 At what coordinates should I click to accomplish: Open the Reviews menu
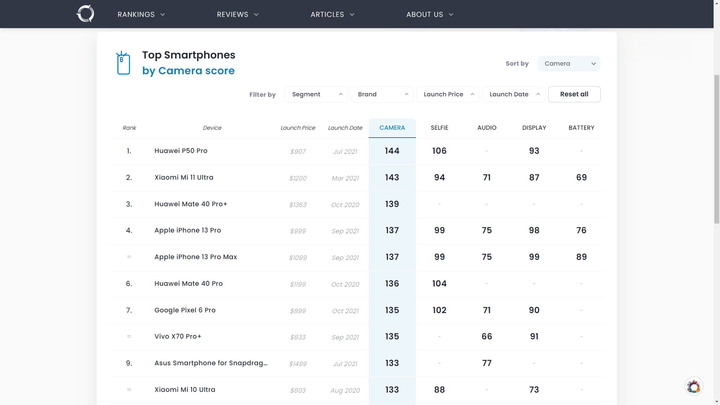pyautogui.click(x=237, y=14)
